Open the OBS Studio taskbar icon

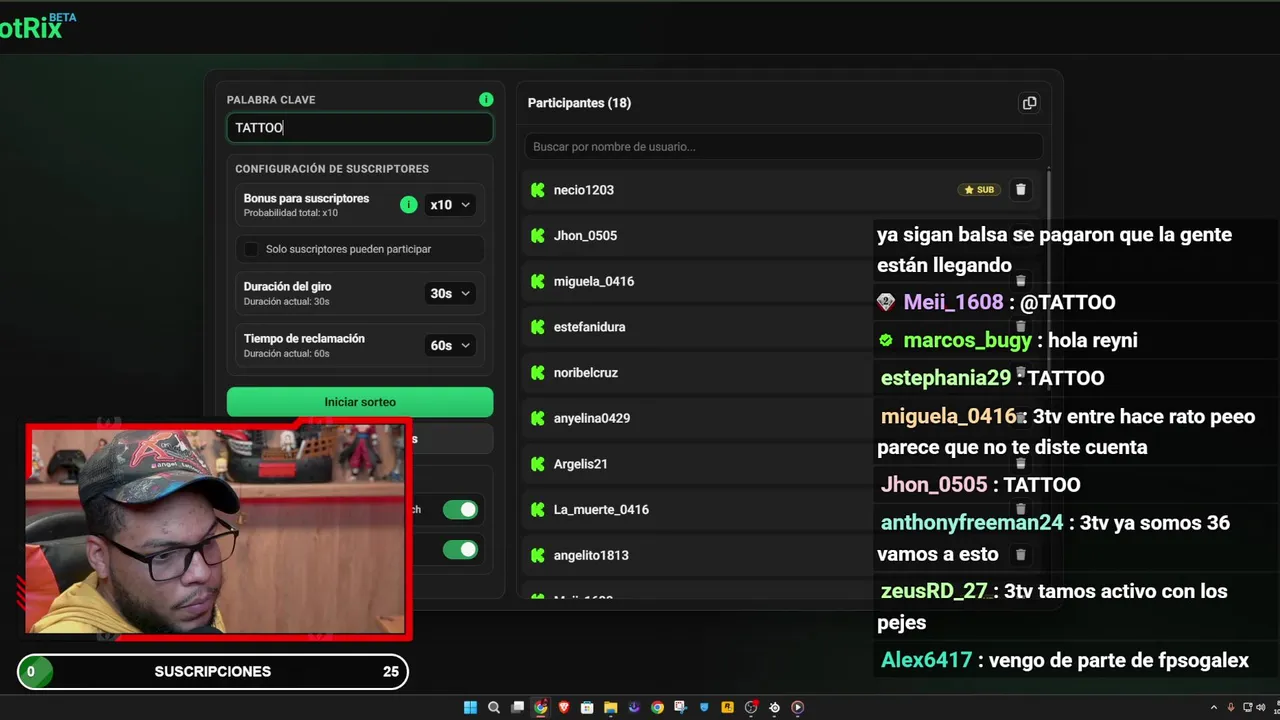tap(750, 707)
